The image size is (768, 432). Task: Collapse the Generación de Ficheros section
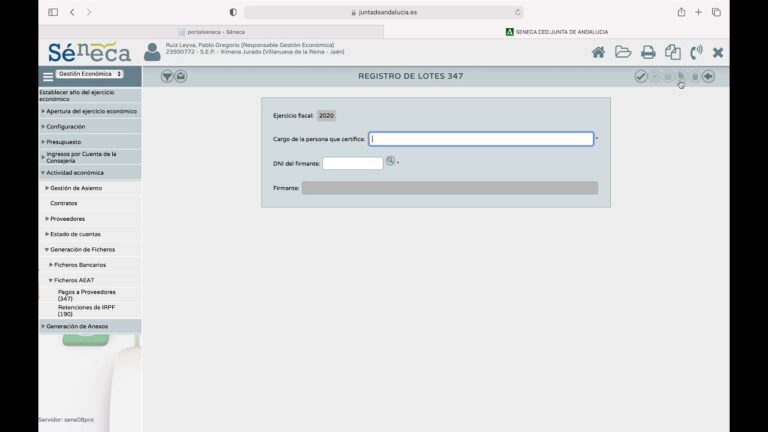[82, 249]
